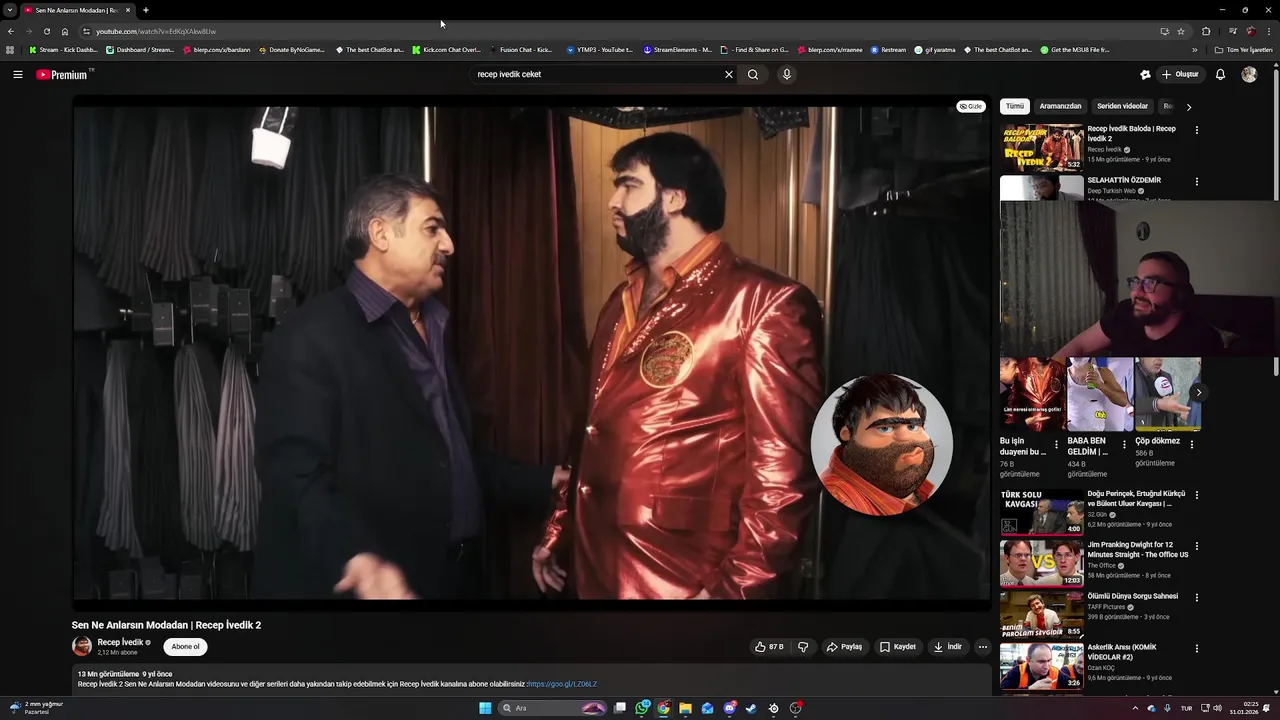Go to the YouTube Premium home logo
Image resolution: width=1280 pixels, height=720 pixels.
click(64, 74)
